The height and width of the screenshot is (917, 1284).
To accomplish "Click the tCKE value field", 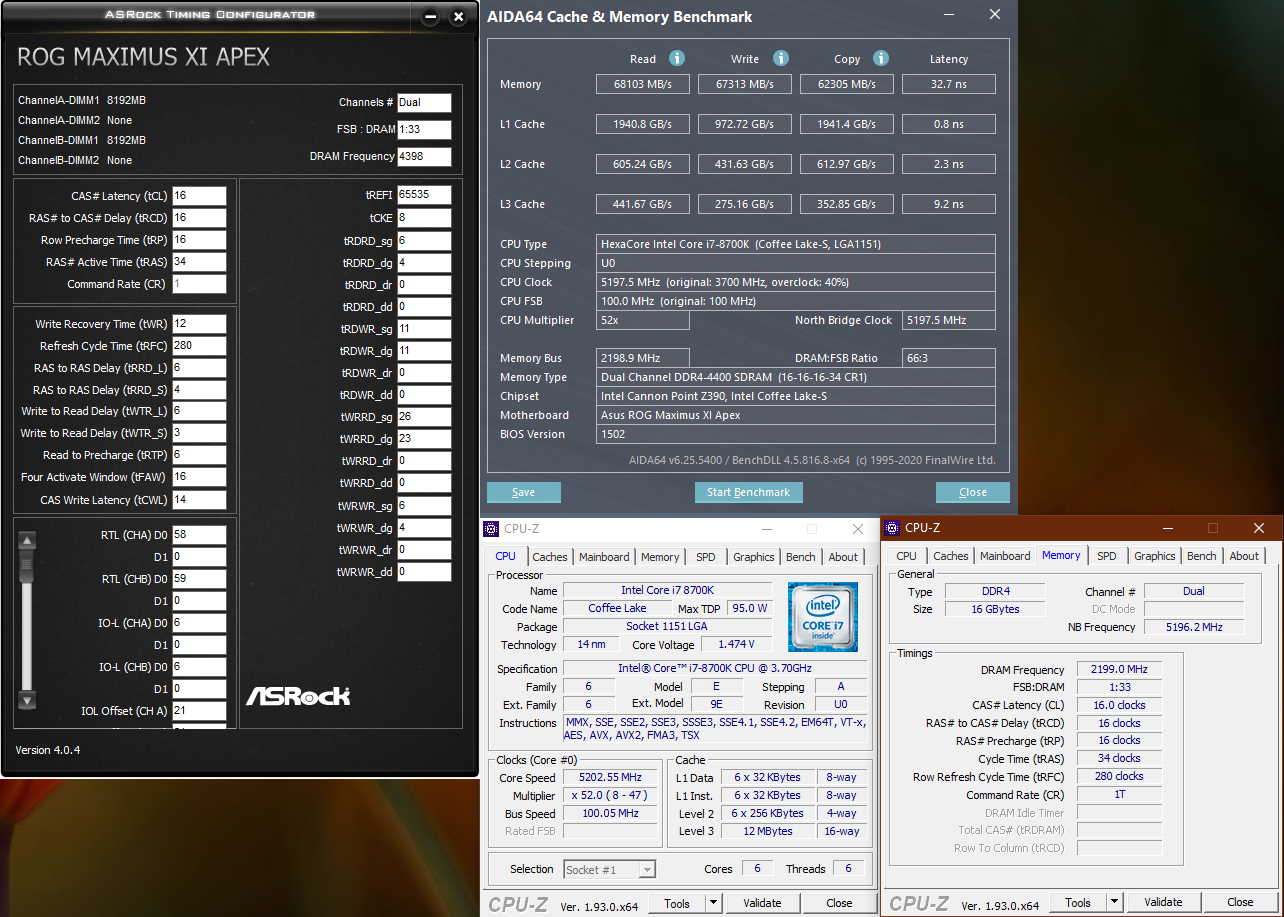I will point(424,218).
